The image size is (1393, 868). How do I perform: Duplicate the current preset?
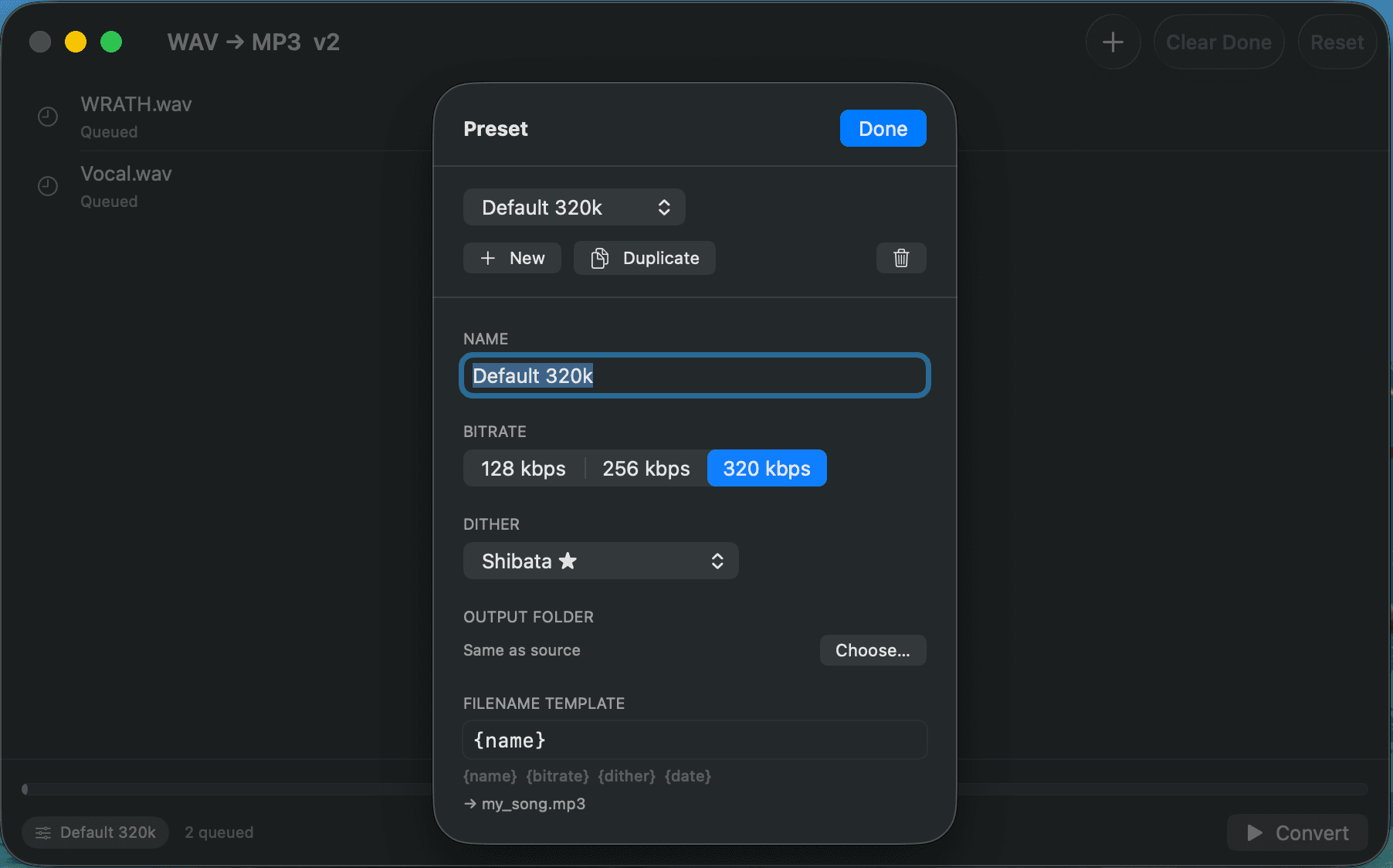(645, 258)
